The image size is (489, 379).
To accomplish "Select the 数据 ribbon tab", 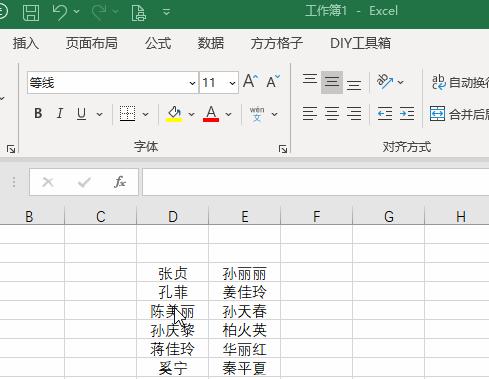I will coord(211,43).
